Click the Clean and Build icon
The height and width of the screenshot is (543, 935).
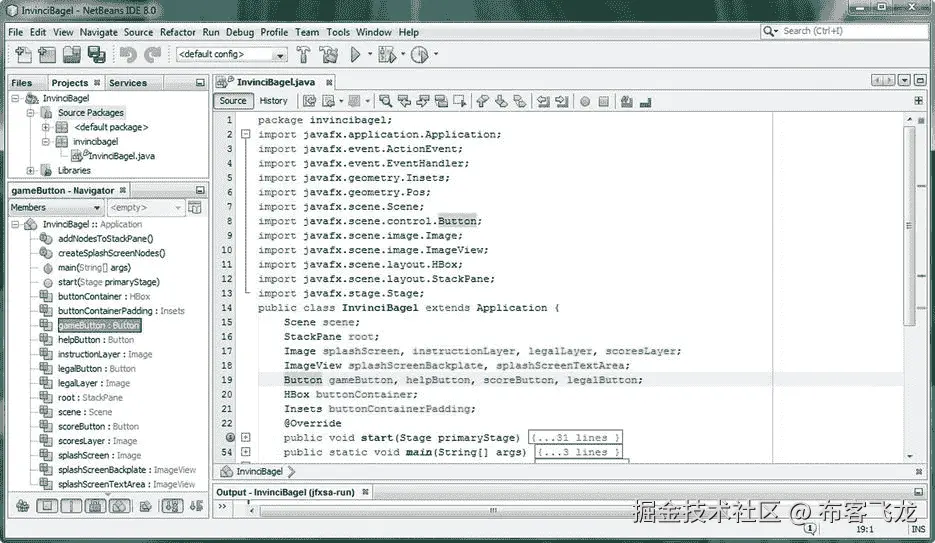coord(328,54)
